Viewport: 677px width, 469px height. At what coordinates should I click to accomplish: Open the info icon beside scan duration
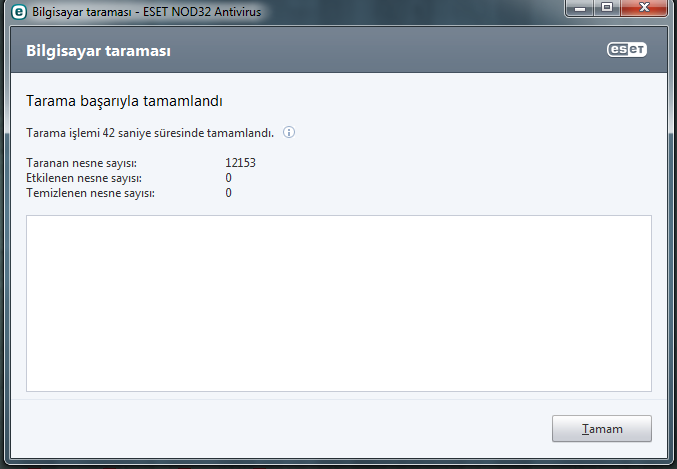coord(289,132)
